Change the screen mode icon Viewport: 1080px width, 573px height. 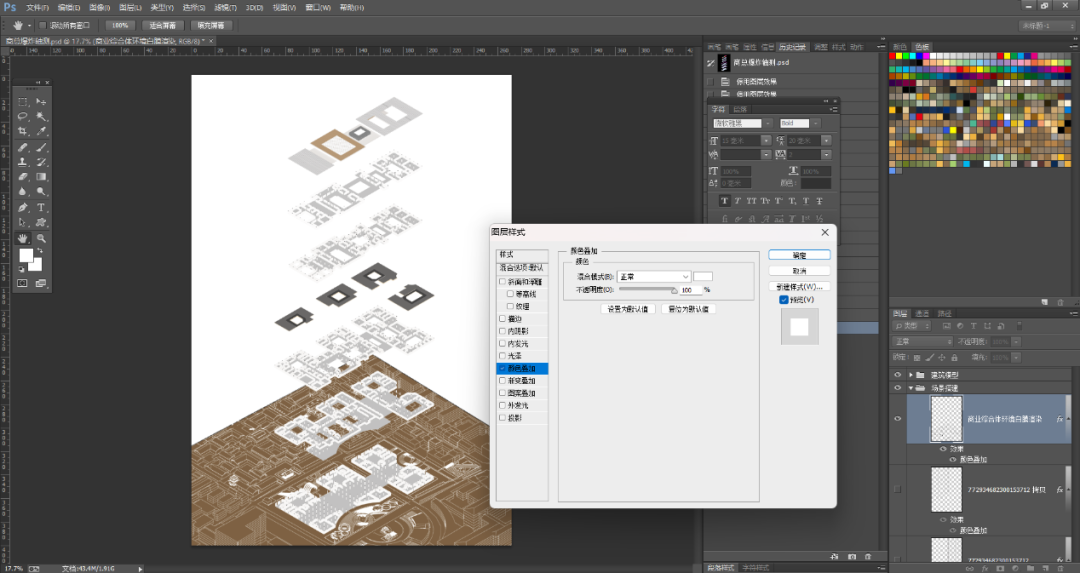click(x=41, y=283)
